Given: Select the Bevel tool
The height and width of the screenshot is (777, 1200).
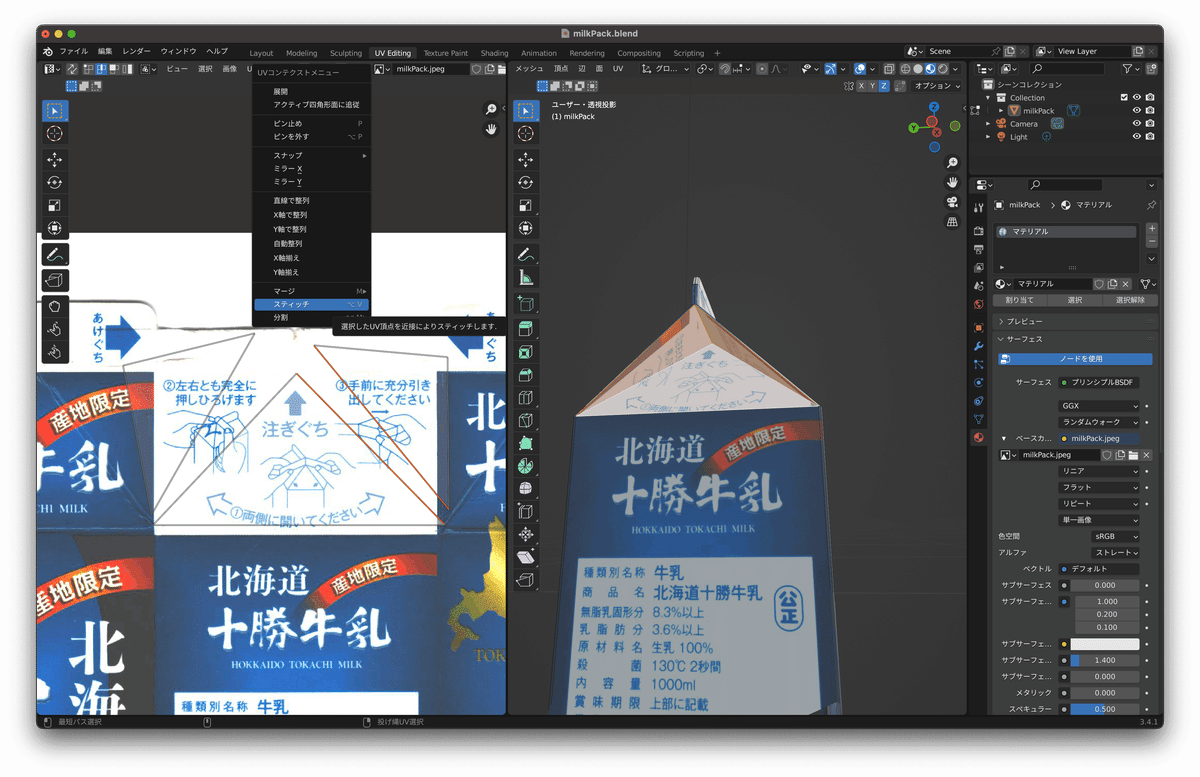Looking at the screenshot, I should (526, 375).
